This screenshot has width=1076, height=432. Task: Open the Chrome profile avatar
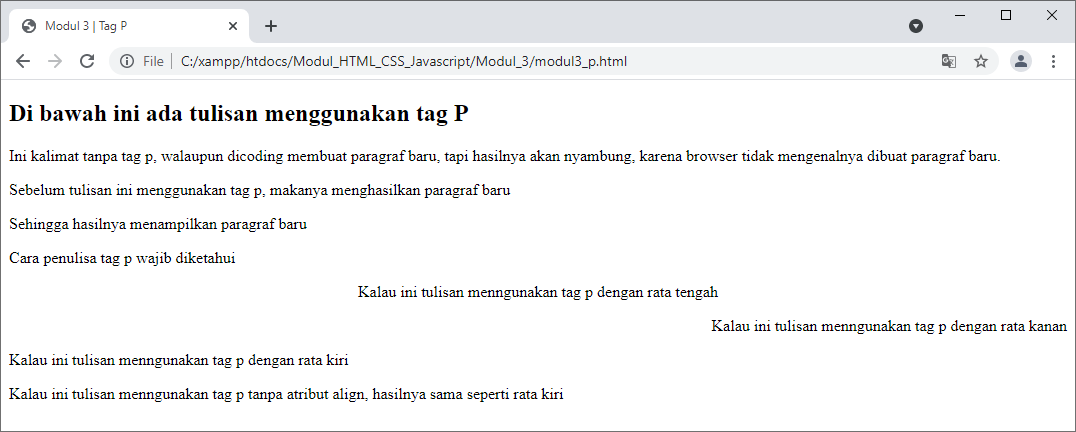[x=1020, y=62]
